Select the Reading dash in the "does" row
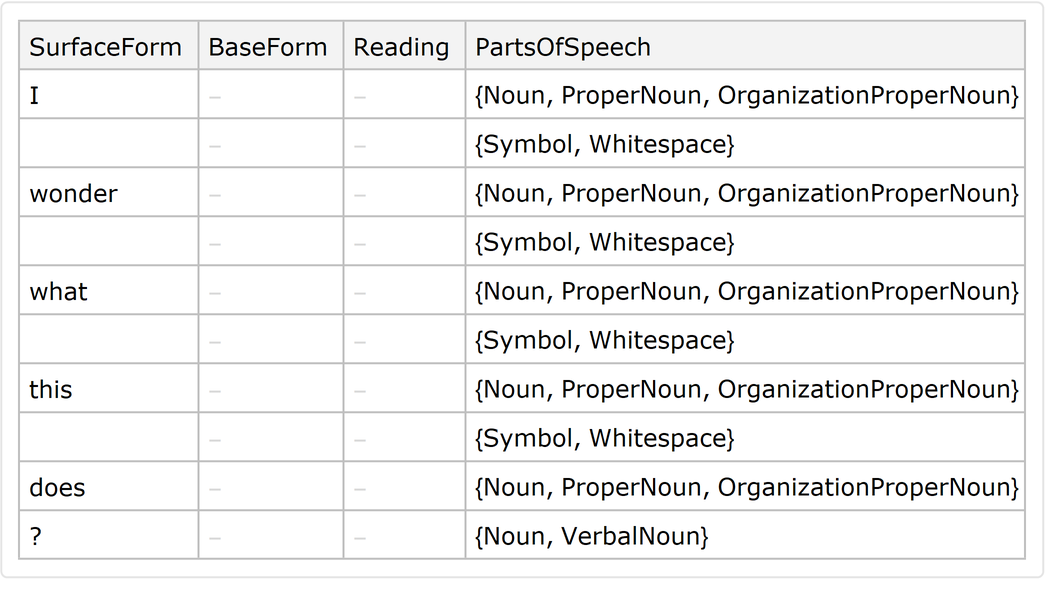 [360, 488]
